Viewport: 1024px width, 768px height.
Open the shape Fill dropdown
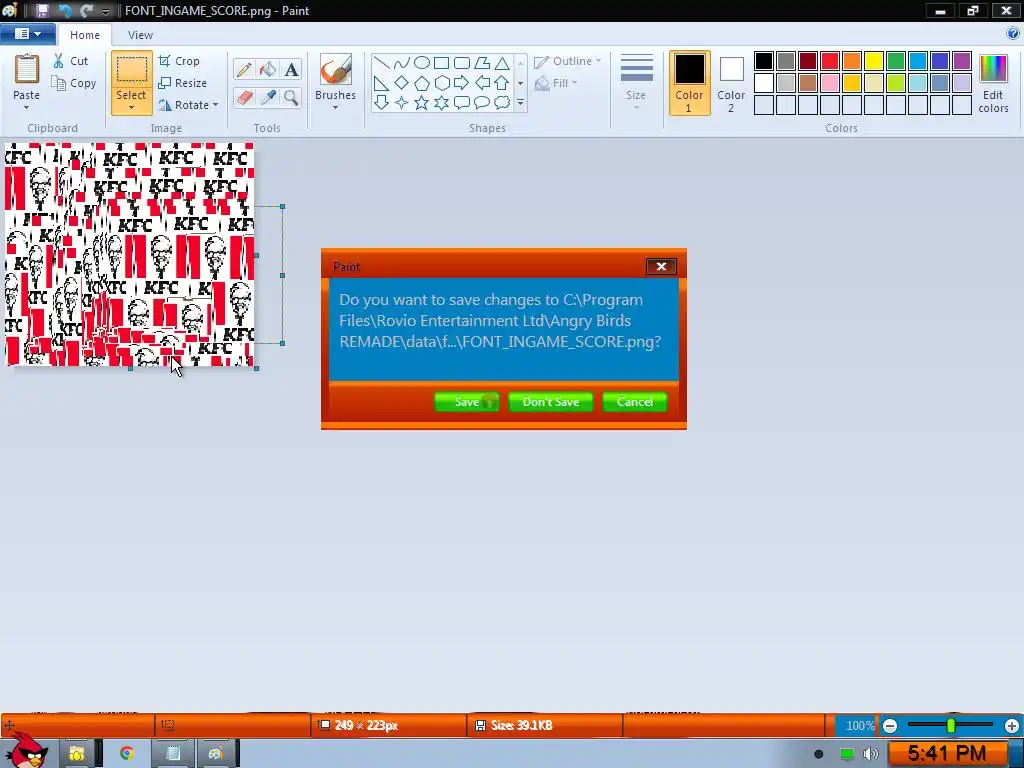[x=556, y=83]
